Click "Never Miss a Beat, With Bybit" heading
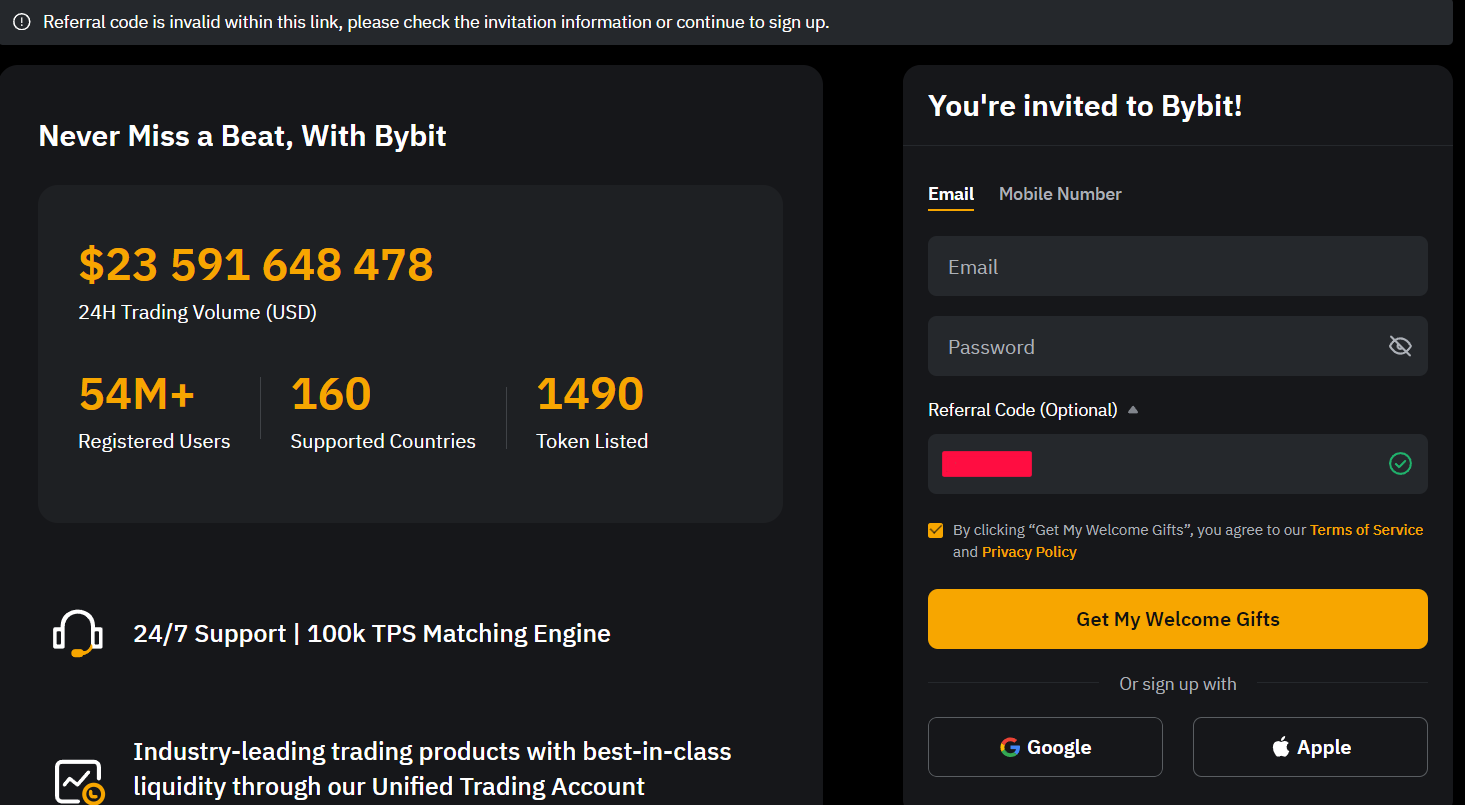Image resolution: width=1465 pixels, height=805 pixels. click(242, 136)
